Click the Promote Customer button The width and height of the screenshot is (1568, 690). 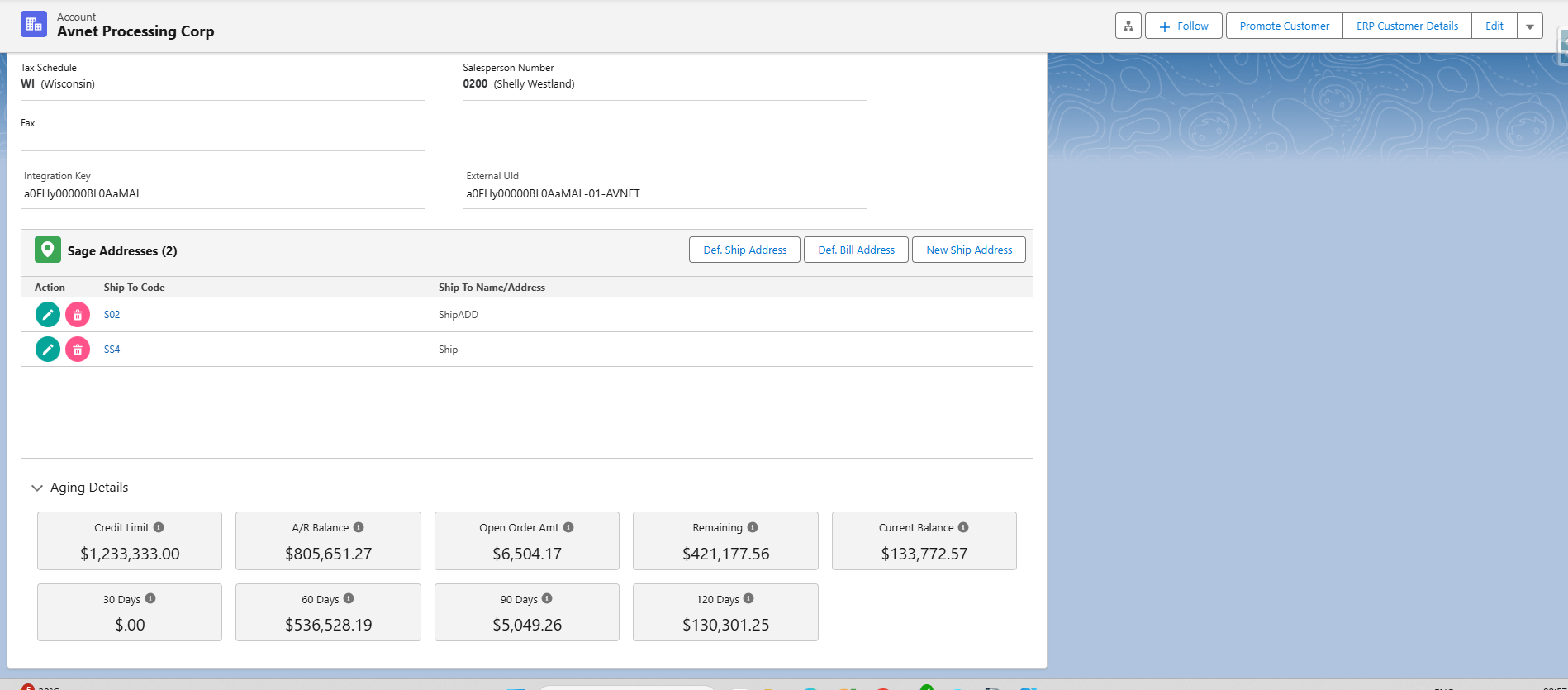(x=1284, y=26)
